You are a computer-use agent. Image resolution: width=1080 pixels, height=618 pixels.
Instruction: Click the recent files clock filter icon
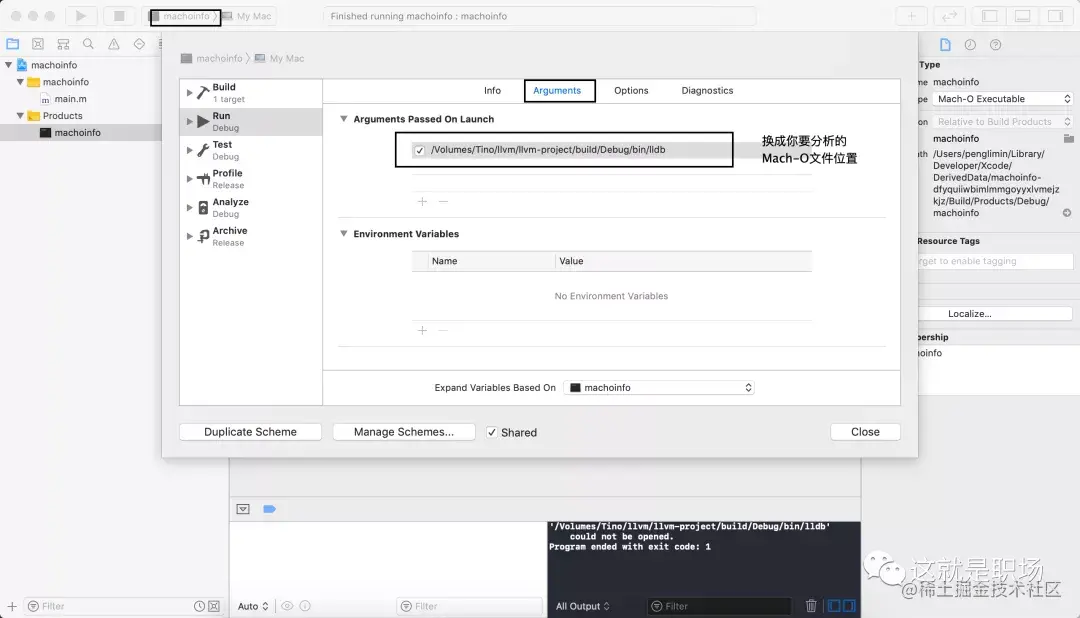(199, 606)
